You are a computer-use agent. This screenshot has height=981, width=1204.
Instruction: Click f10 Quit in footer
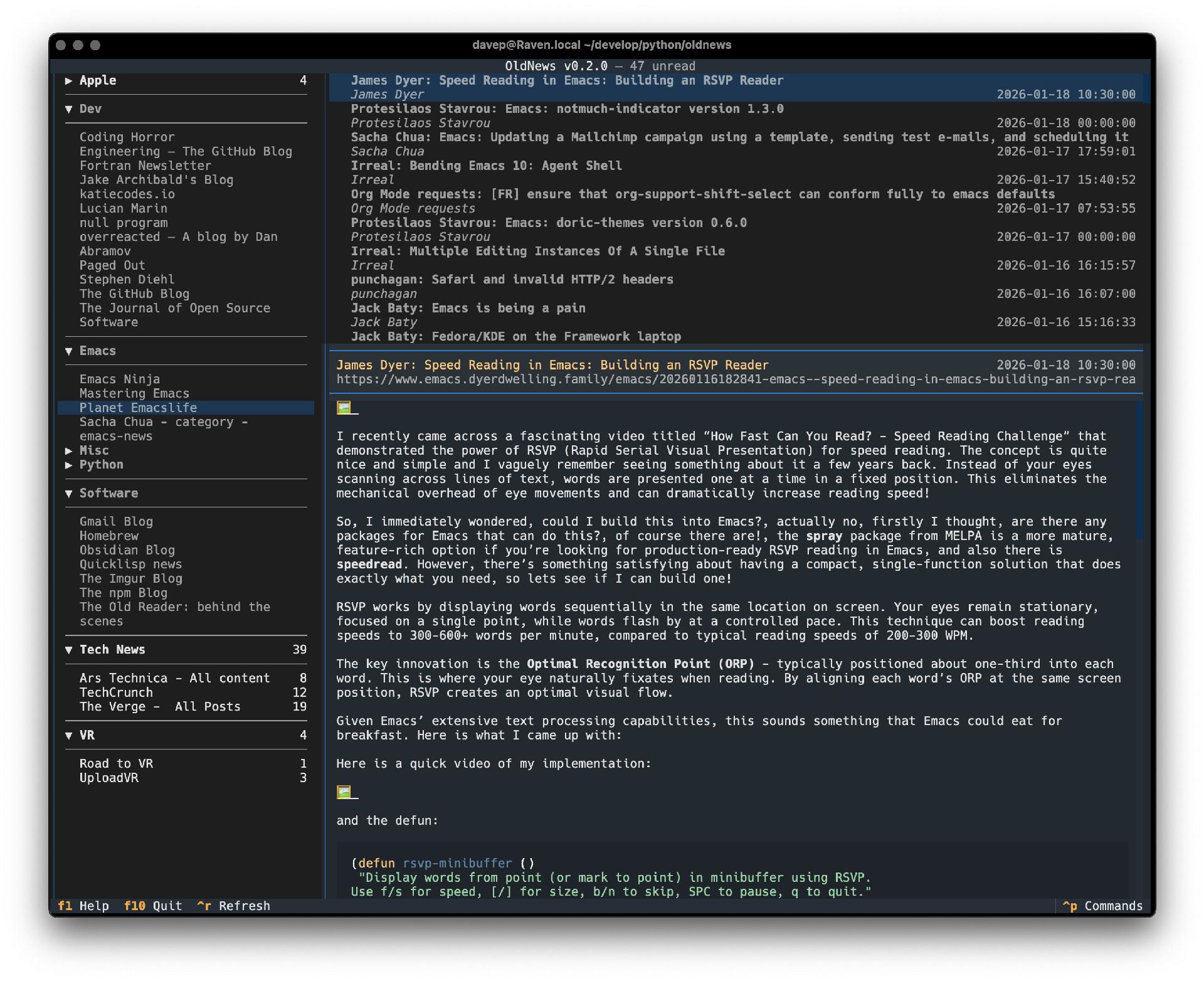tap(152, 906)
